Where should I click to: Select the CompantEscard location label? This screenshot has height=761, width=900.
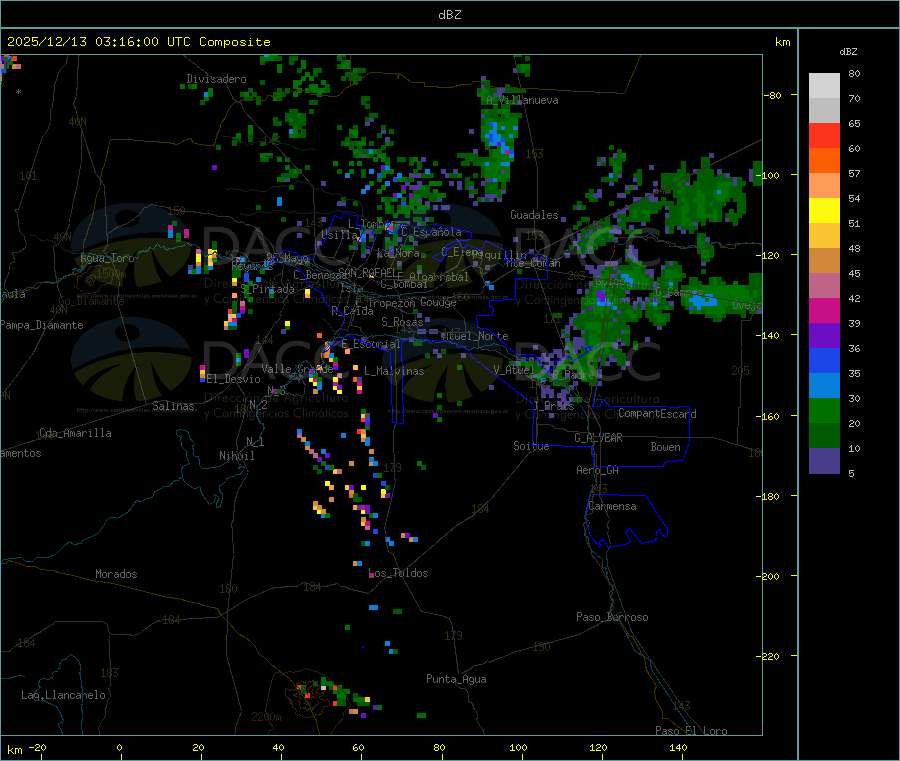tap(658, 414)
